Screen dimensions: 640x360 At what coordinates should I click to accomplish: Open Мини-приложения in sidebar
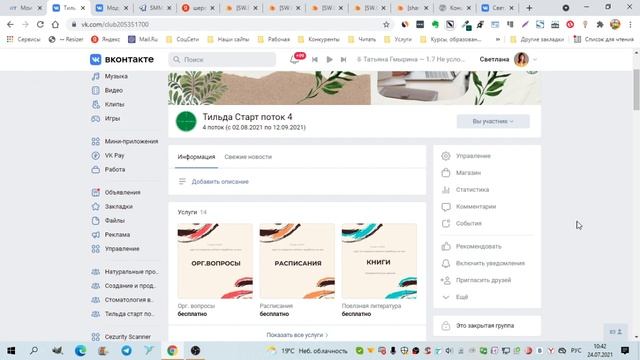tap(124, 141)
